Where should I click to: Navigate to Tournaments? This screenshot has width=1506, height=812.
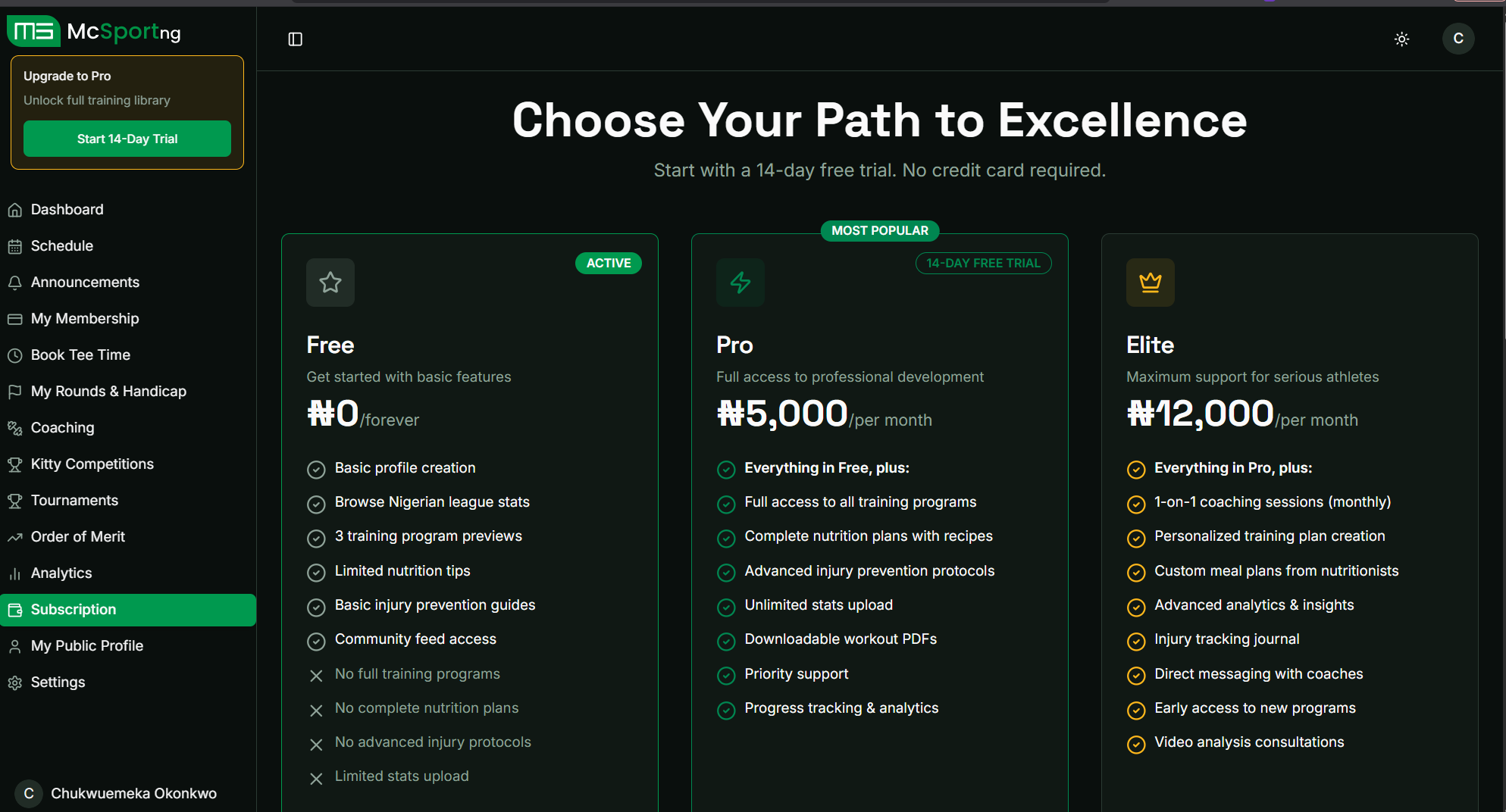click(74, 501)
